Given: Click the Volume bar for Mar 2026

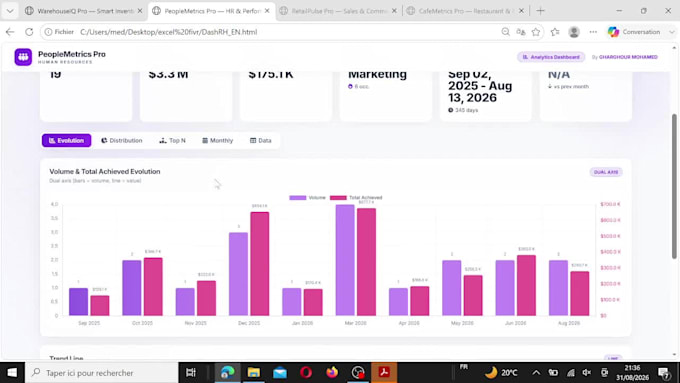Looking at the screenshot, I should (x=345, y=260).
